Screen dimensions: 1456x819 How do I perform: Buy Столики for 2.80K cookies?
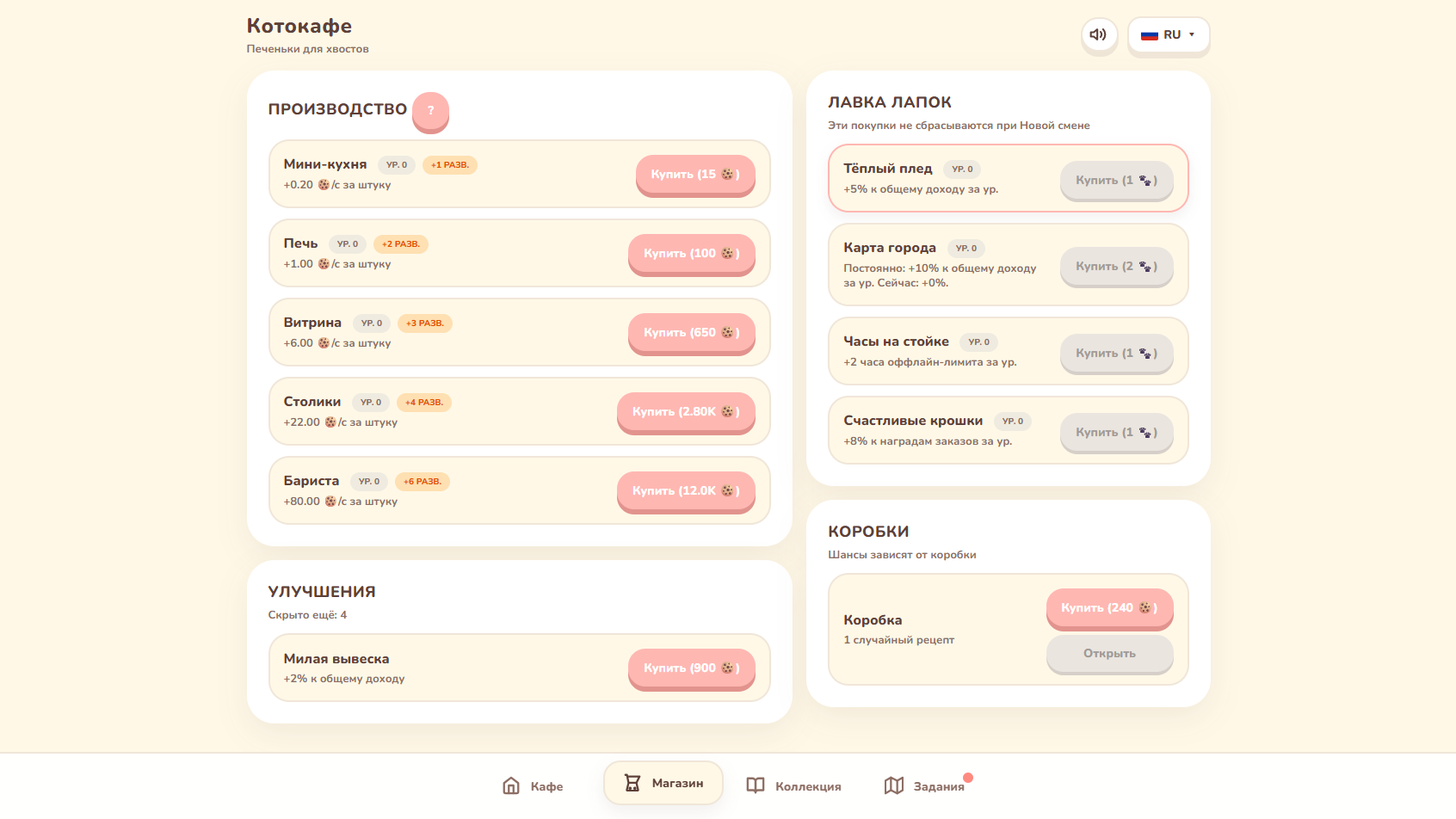click(686, 412)
